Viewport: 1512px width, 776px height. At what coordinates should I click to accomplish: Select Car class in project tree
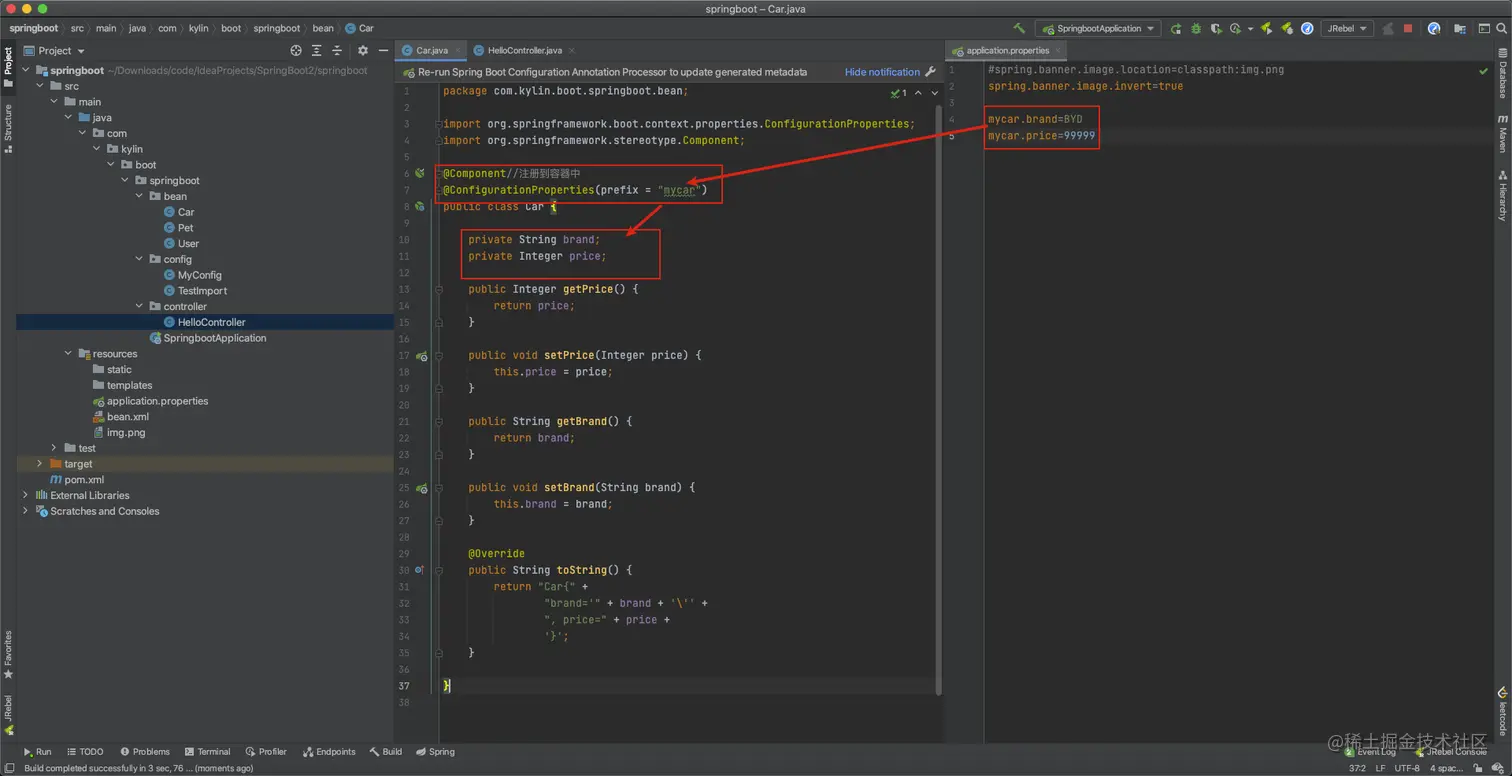click(x=179, y=212)
